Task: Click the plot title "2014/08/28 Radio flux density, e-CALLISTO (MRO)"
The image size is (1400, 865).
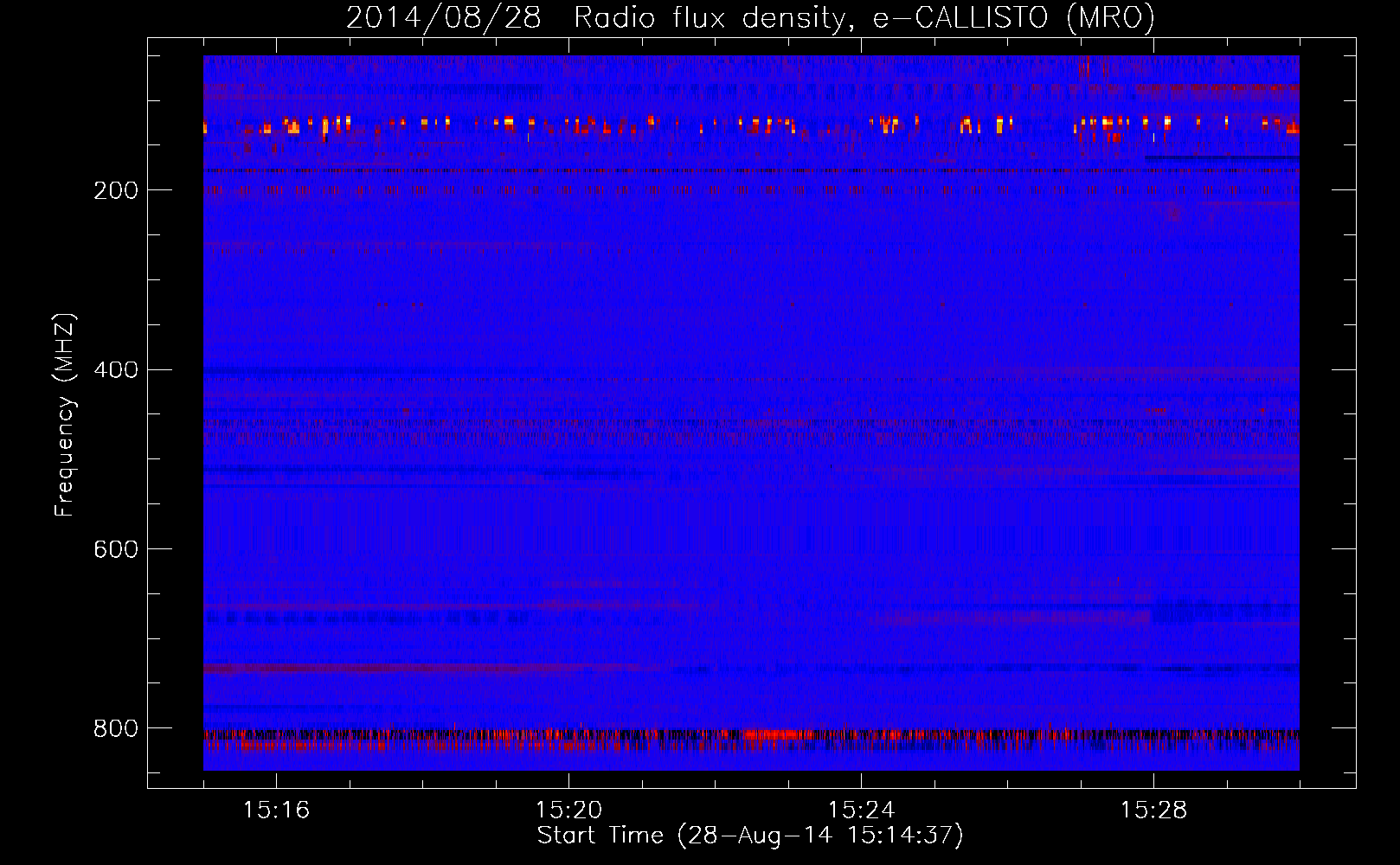Action: (x=750, y=17)
